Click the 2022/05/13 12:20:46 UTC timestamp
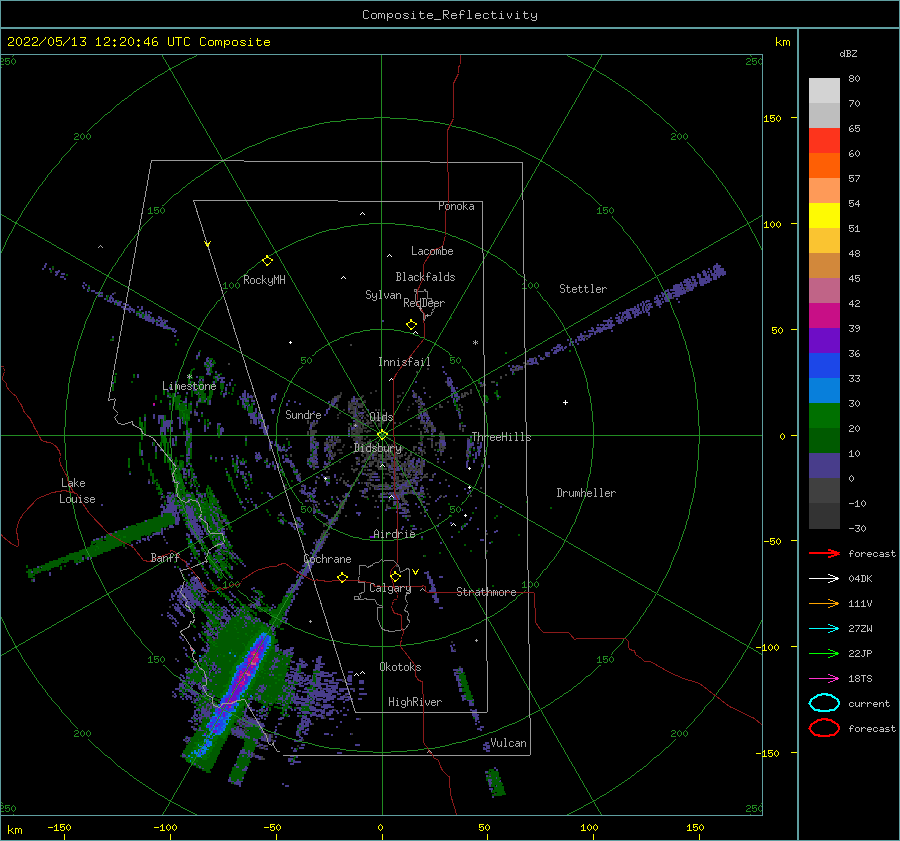The height and width of the screenshot is (841, 900). (x=101, y=42)
